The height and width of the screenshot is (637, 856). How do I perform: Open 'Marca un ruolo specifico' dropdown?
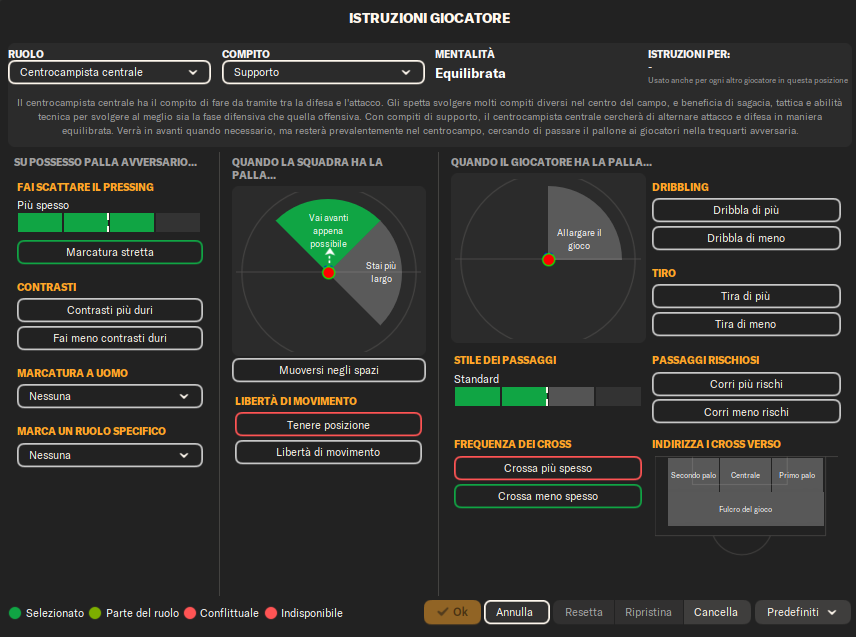point(109,455)
